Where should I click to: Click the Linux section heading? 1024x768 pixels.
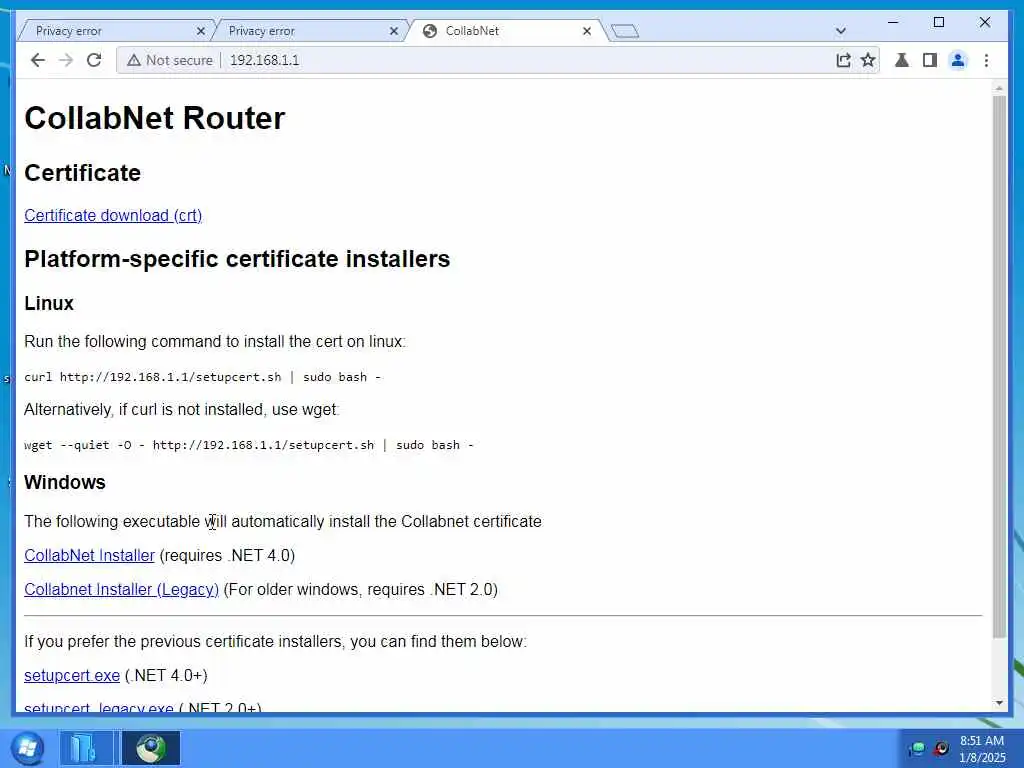coord(49,303)
